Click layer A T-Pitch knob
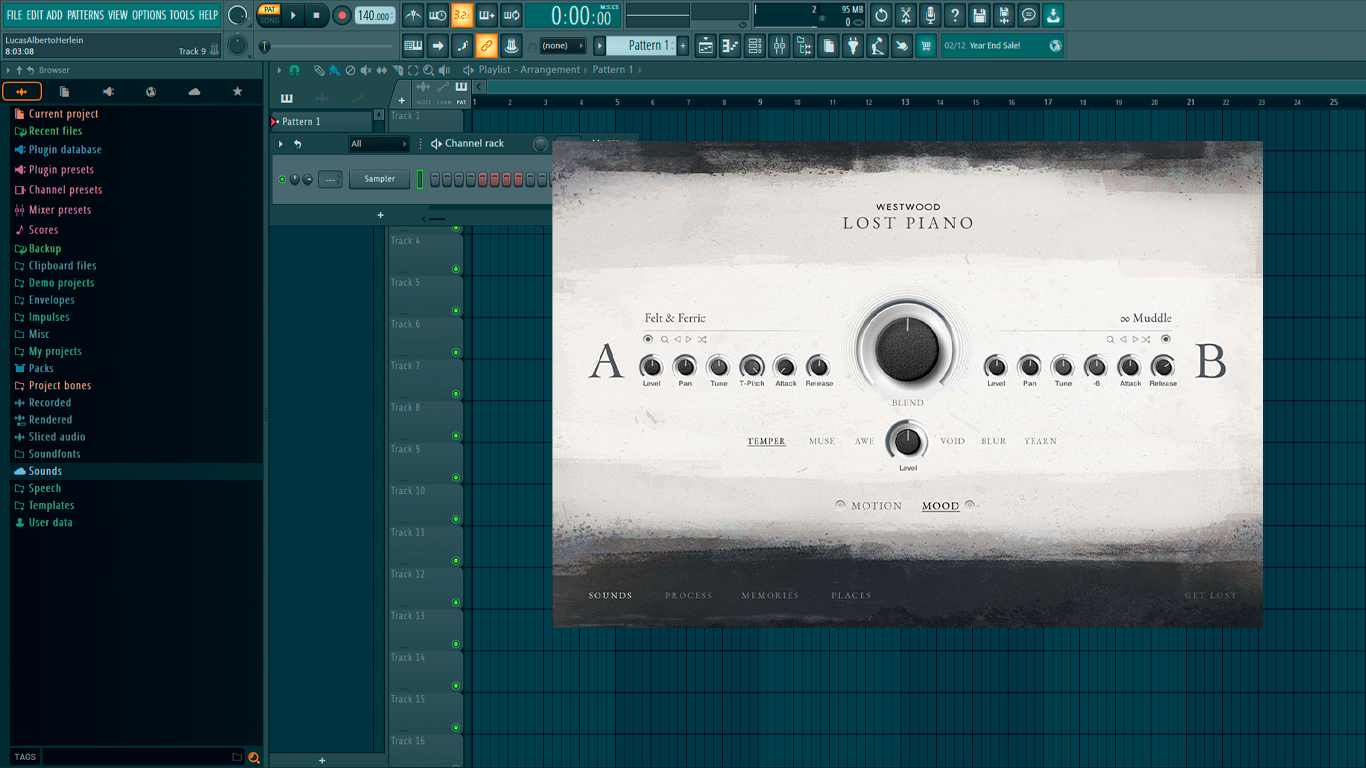 coord(752,367)
